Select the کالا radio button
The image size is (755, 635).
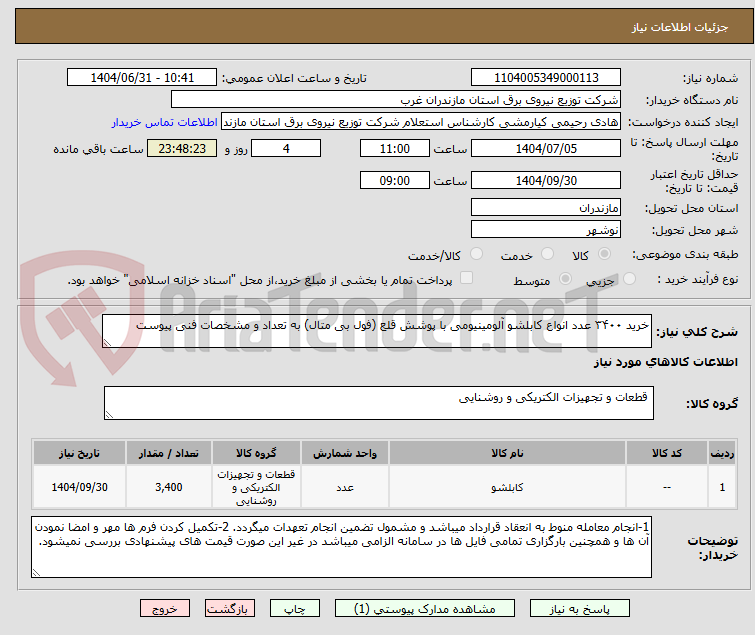pyautogui.click(x=604, y=254)
